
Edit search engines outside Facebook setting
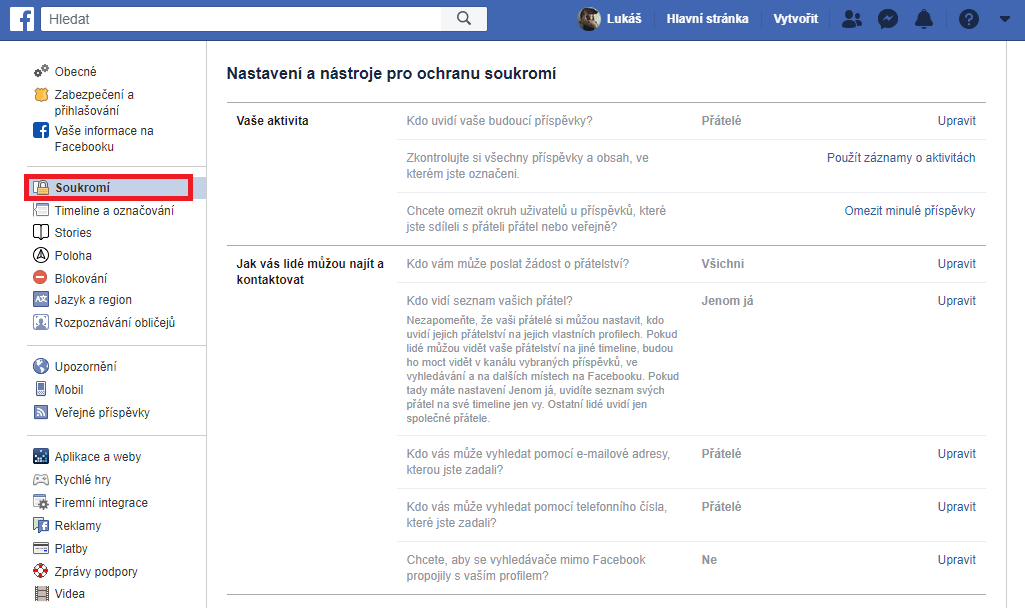pyautogui.click(x=956, y=560)
